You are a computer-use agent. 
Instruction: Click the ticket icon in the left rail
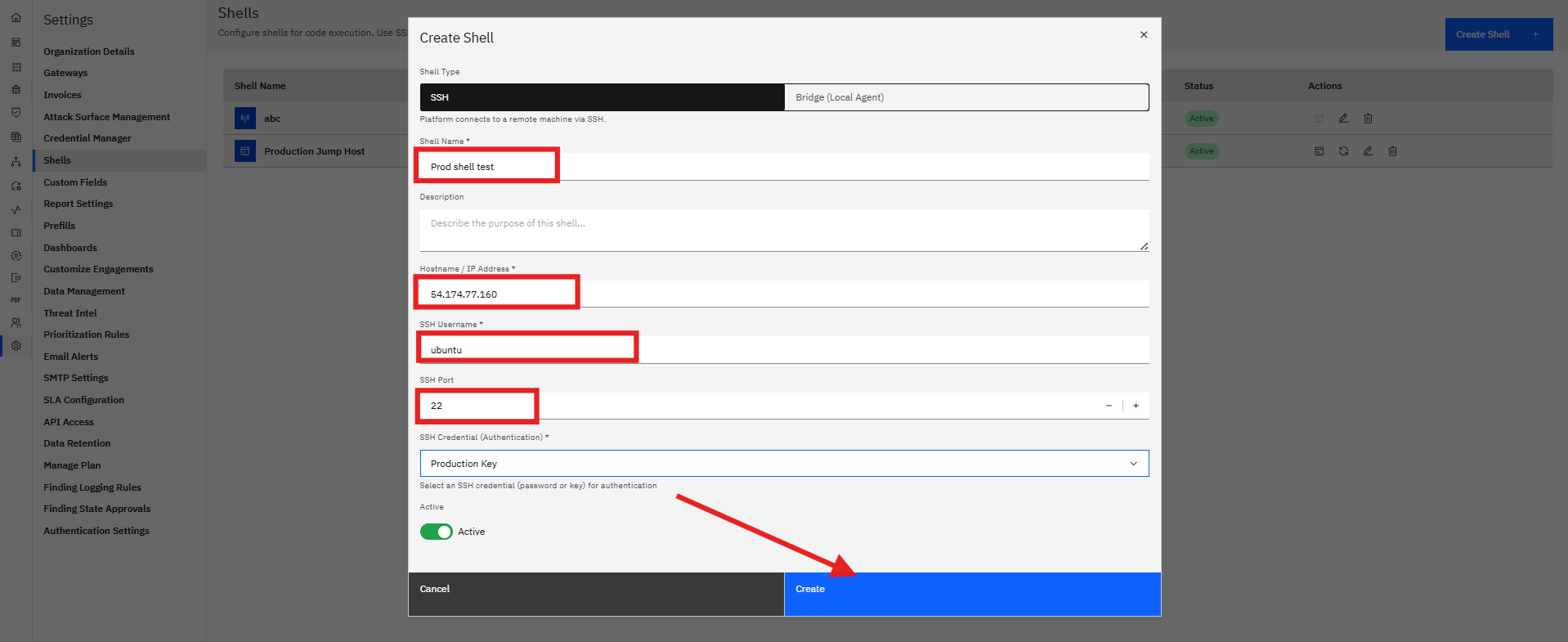pos(16,233)
